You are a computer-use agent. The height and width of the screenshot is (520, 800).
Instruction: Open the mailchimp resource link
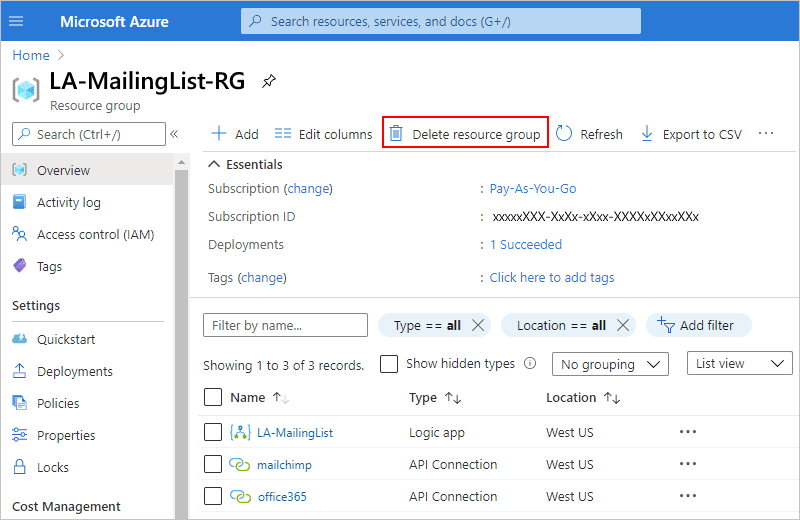(284, 465)
